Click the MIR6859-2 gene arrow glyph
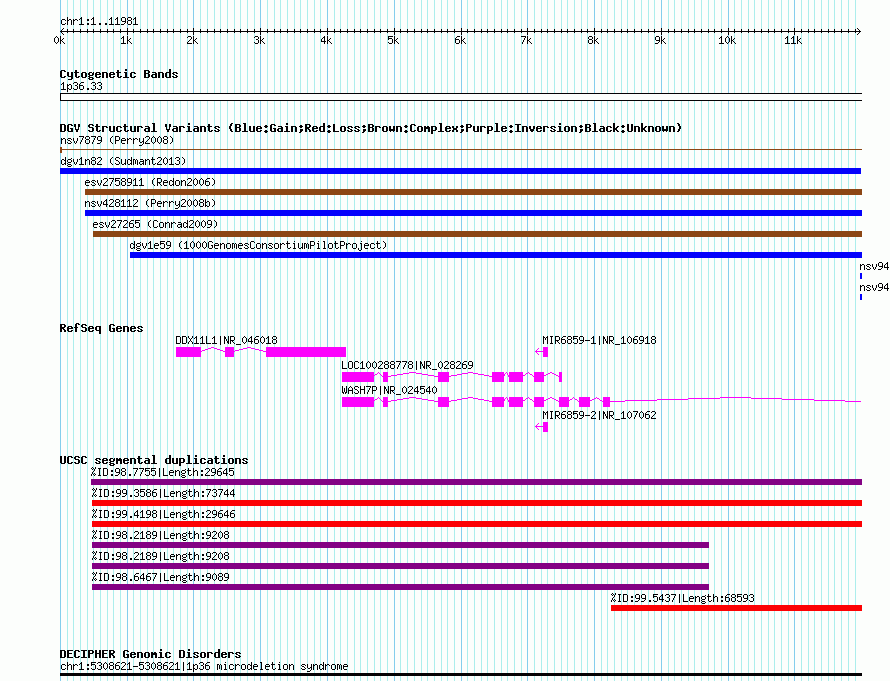 (x=542, y=427)
